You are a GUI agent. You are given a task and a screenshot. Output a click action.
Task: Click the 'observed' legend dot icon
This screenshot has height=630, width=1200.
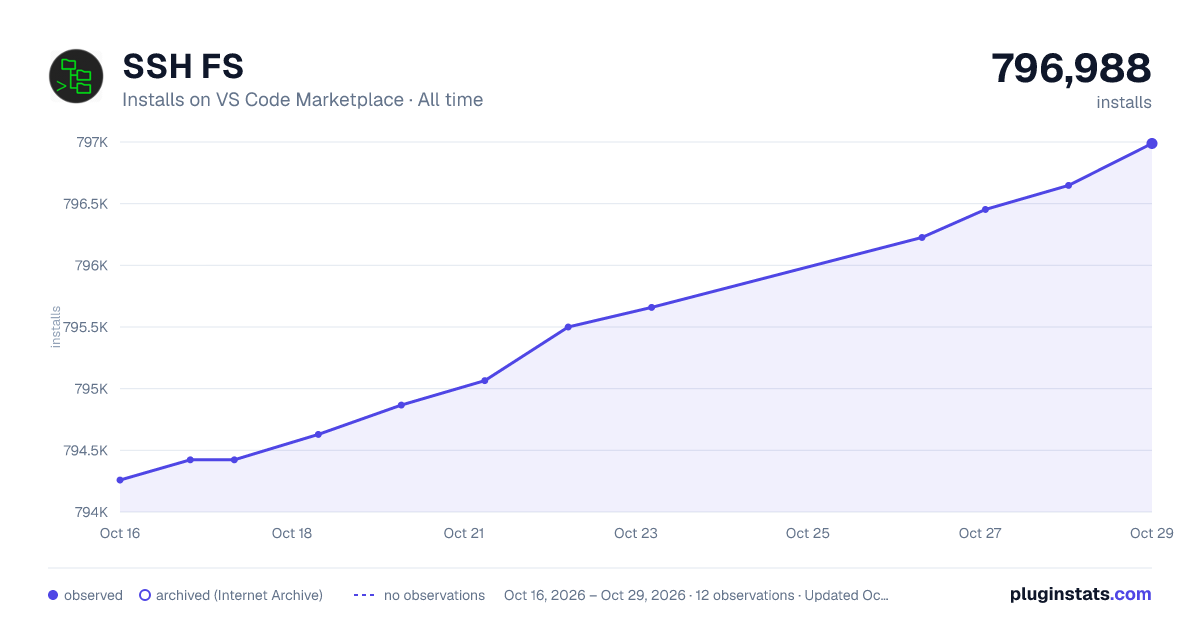click(x=53, y=595)
